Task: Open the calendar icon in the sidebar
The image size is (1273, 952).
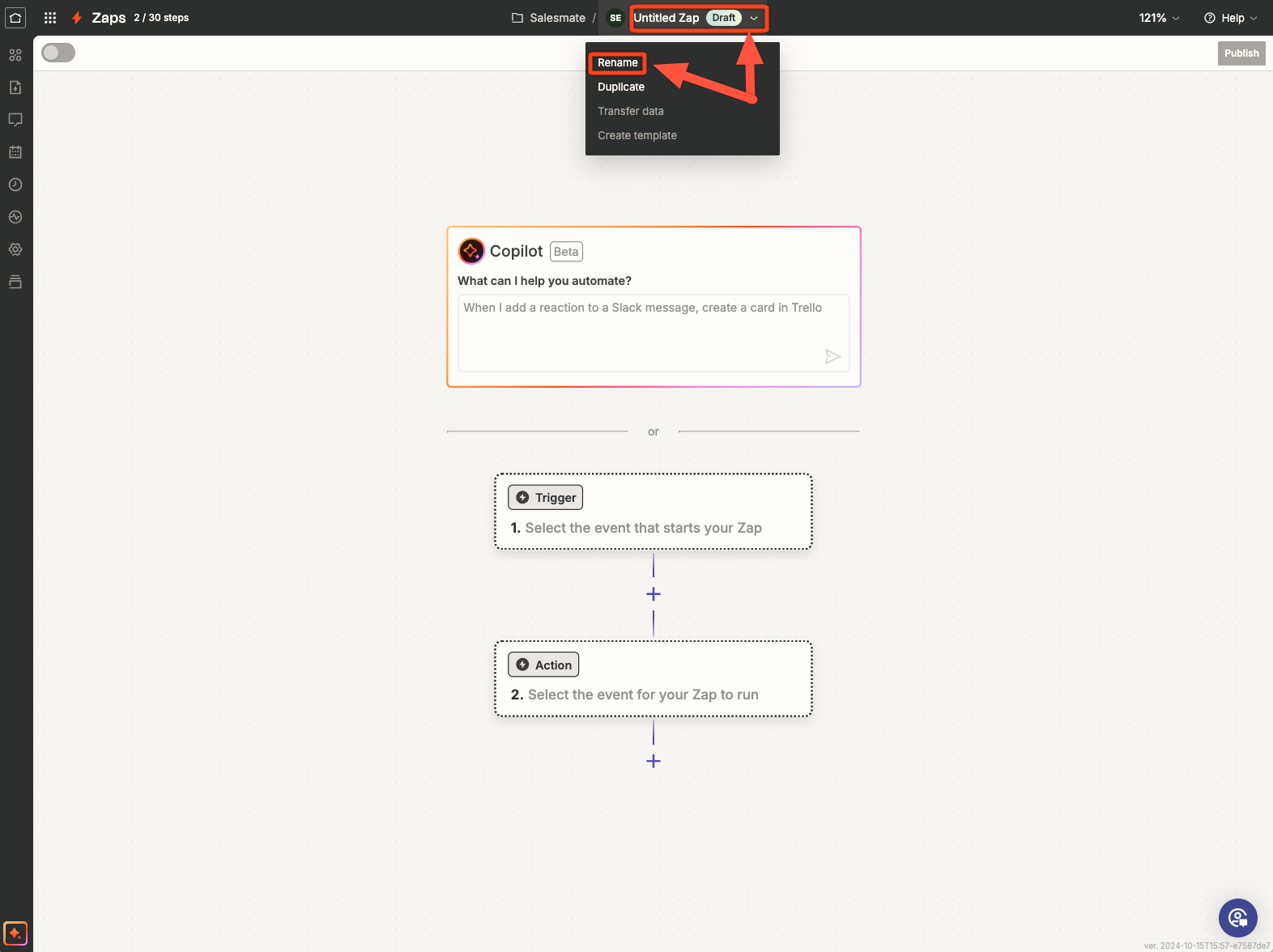Action: (x=15, y=152)
